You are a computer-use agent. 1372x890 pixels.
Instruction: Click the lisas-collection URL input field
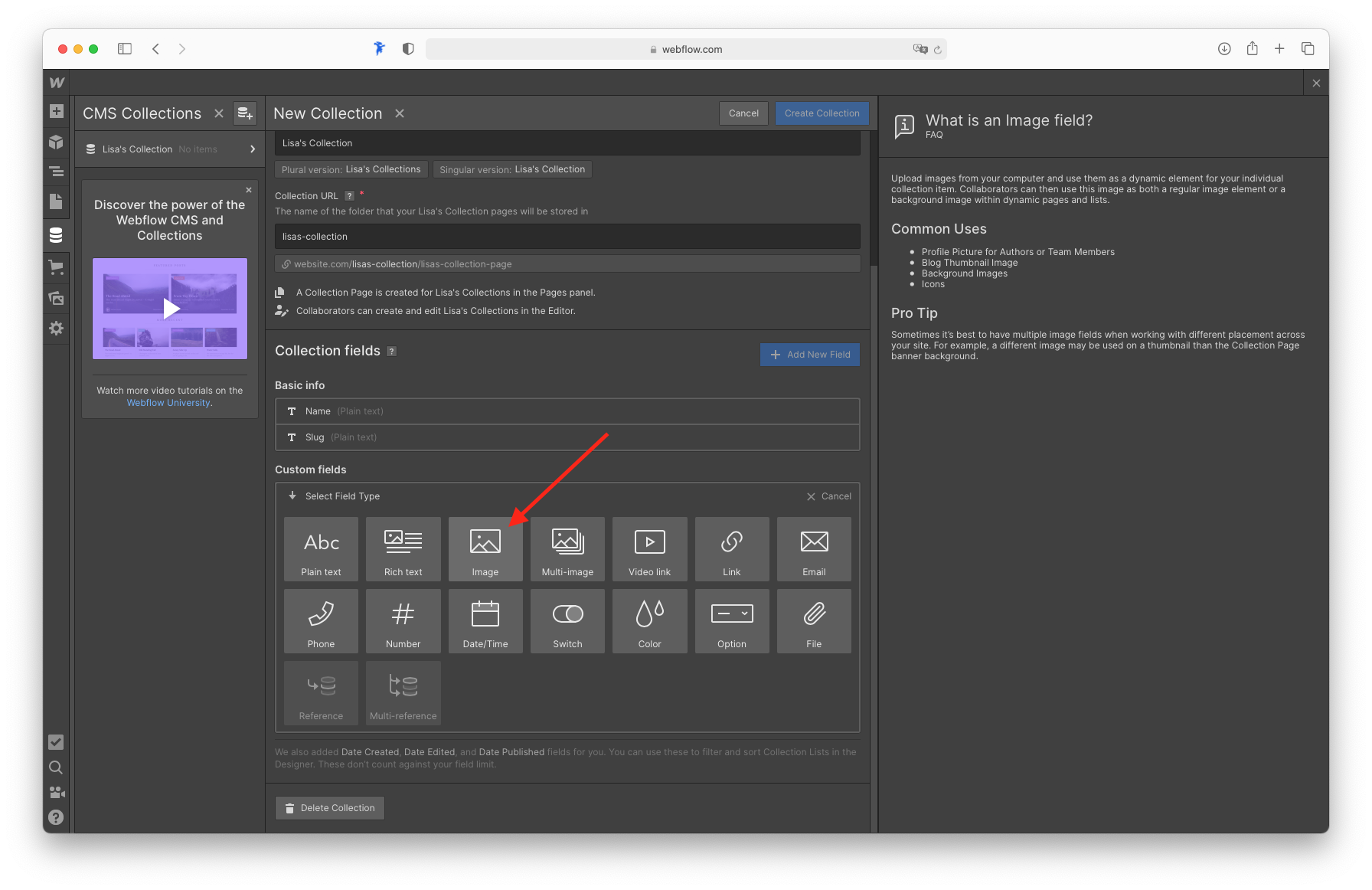567,236
